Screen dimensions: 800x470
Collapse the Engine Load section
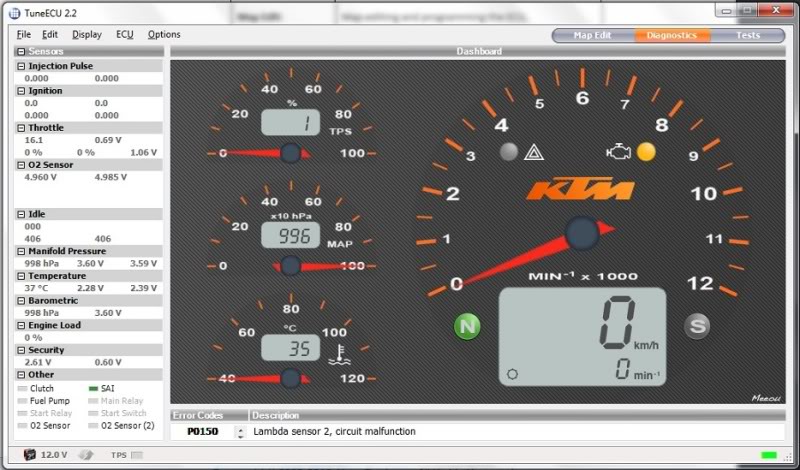[21, 325]
